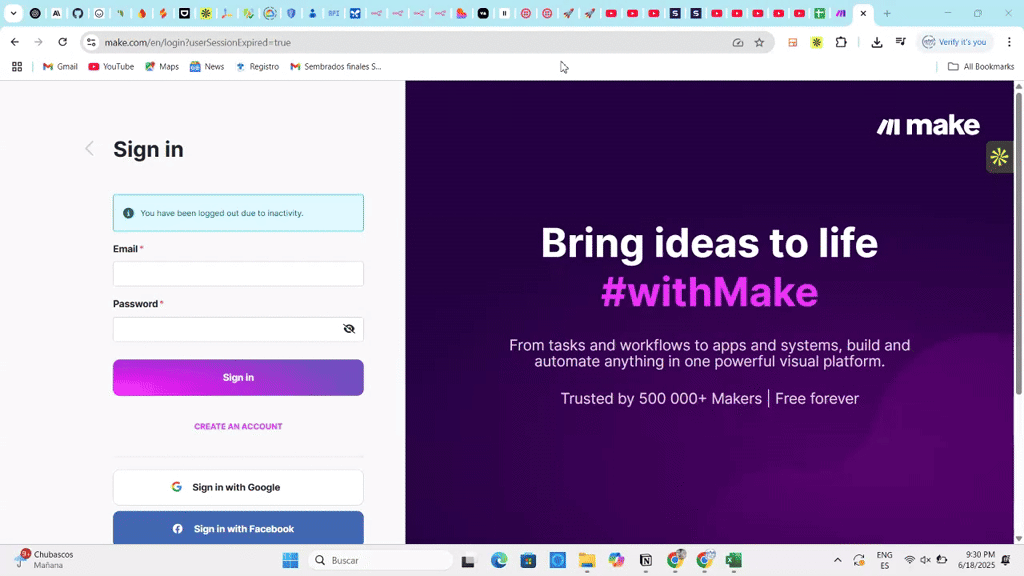Click the address bar URL

coord(197,42)
